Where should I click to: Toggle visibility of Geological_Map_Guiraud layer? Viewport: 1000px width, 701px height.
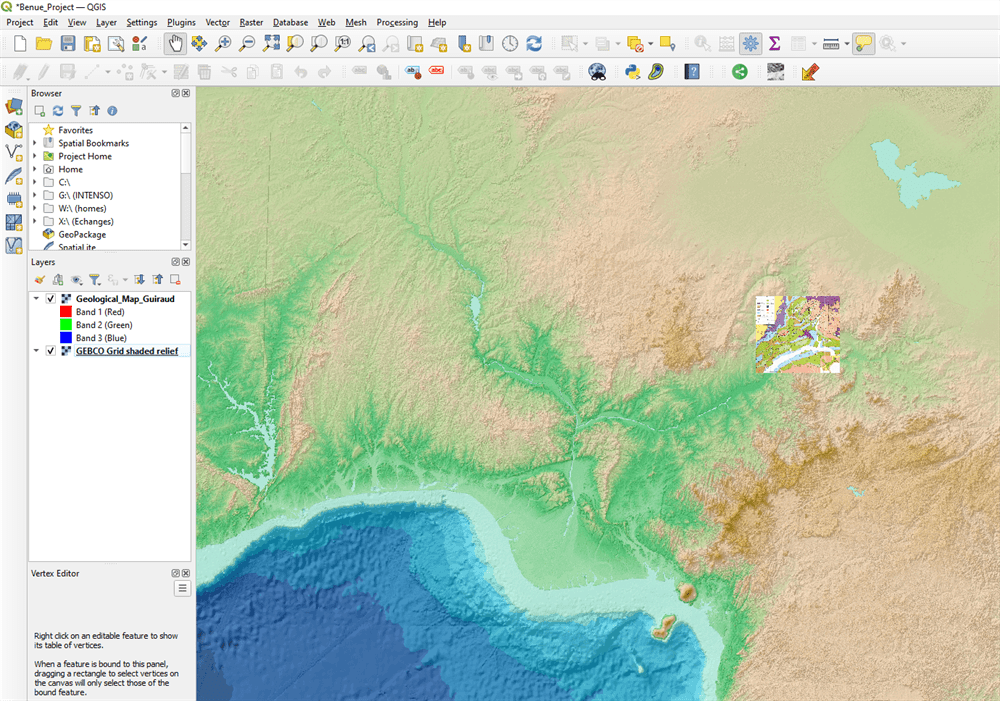pos(50,299)
